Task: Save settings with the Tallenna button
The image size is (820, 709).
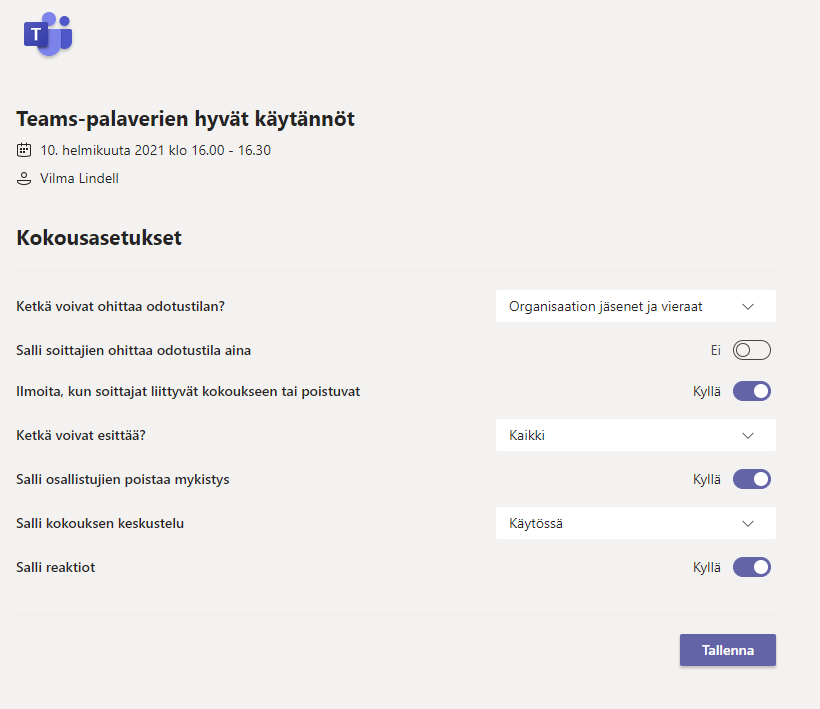Action: [x=727, y=650]
